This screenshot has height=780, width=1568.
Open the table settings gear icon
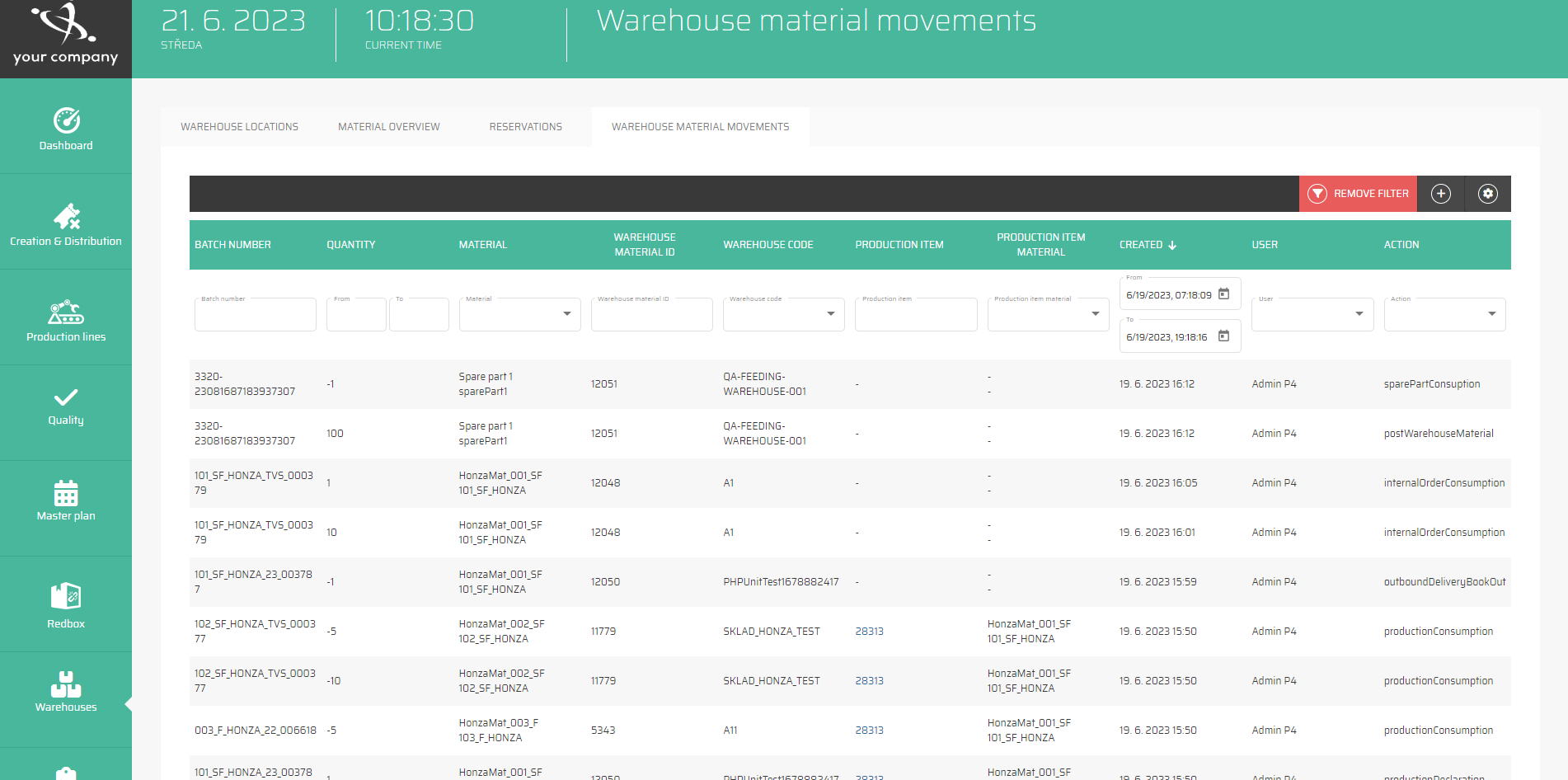tap(1487, 193)
